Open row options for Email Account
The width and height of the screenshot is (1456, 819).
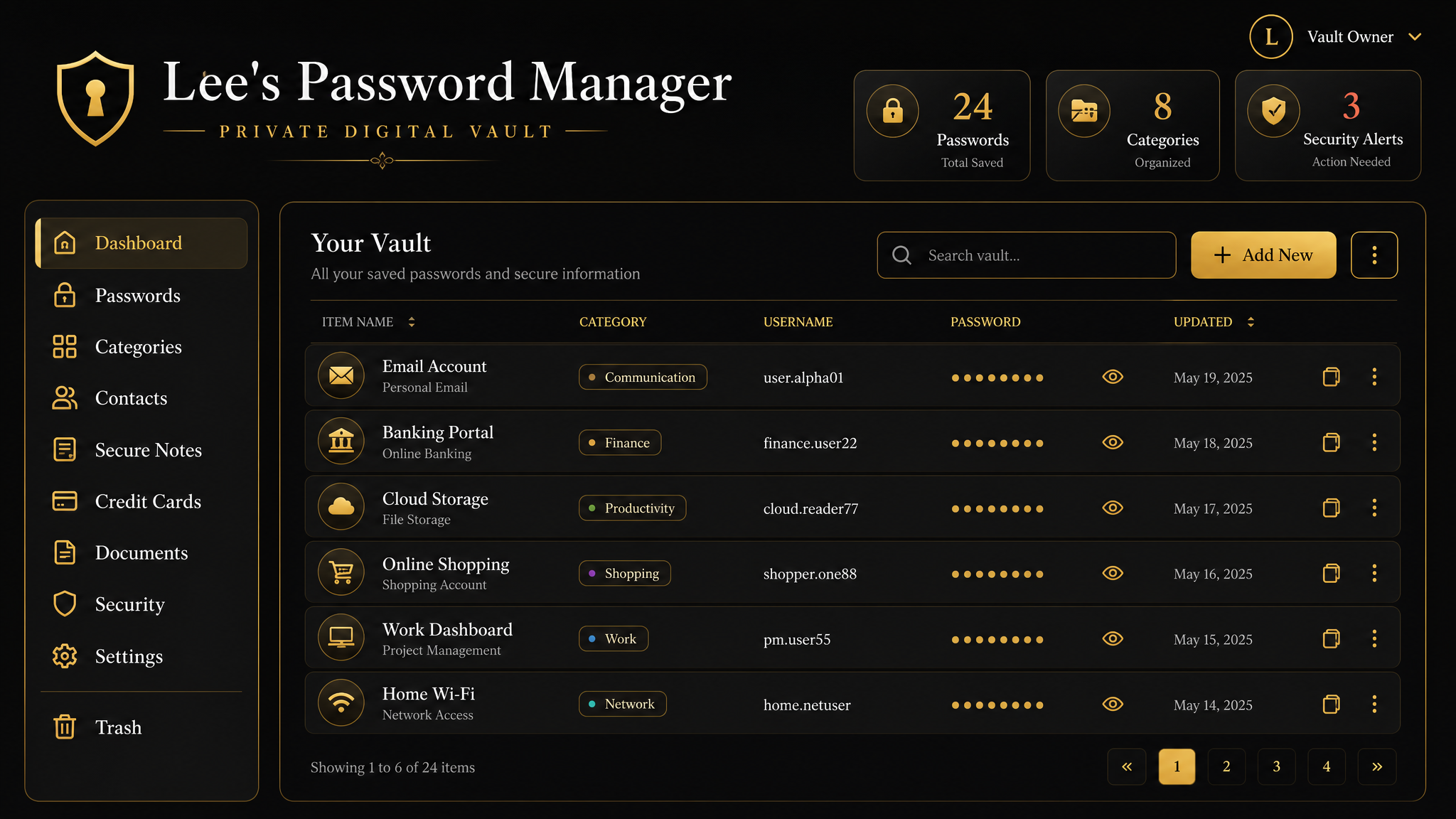[x=1374, y=377]
